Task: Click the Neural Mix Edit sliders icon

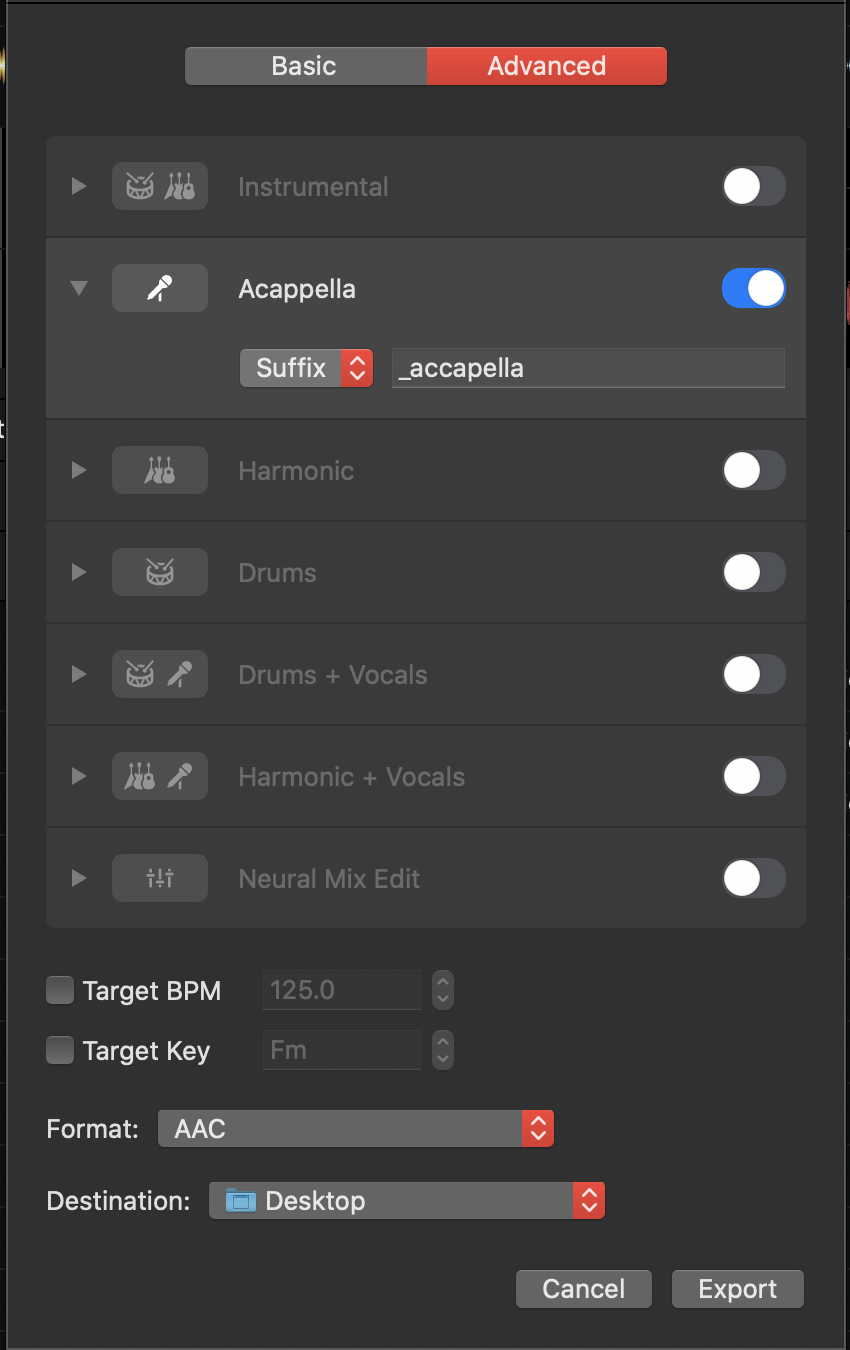Action: click(x=160, y=878)
